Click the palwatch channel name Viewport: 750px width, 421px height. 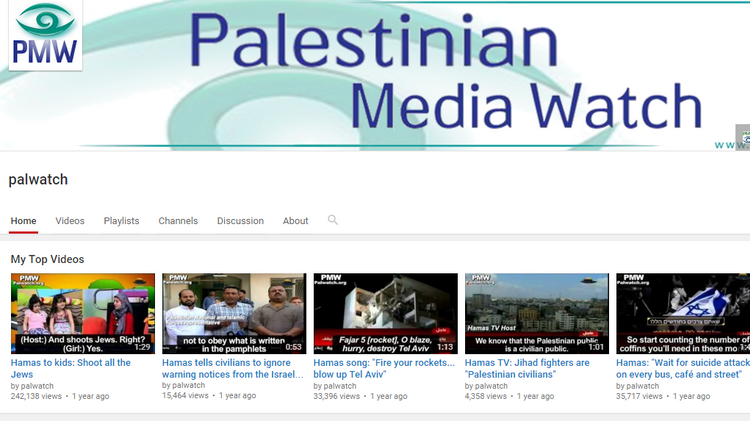pyautogui.click(x=38, y=179)
